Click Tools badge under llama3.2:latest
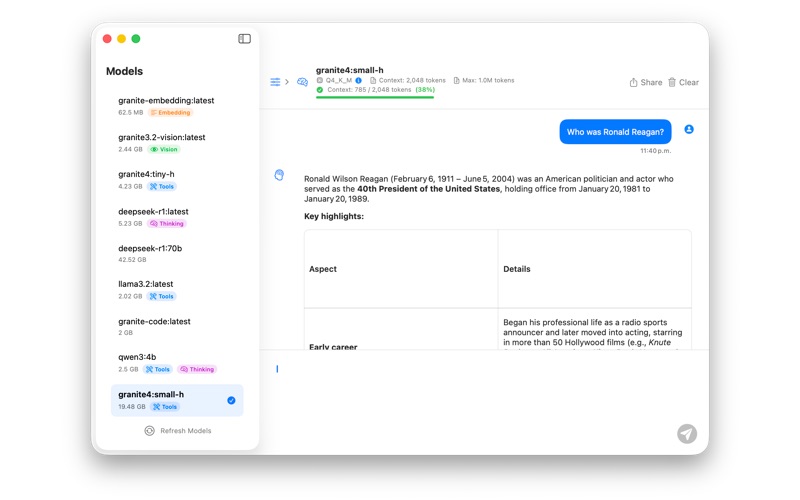The height and width of the screenshot is (500, 800). point(162,296)
